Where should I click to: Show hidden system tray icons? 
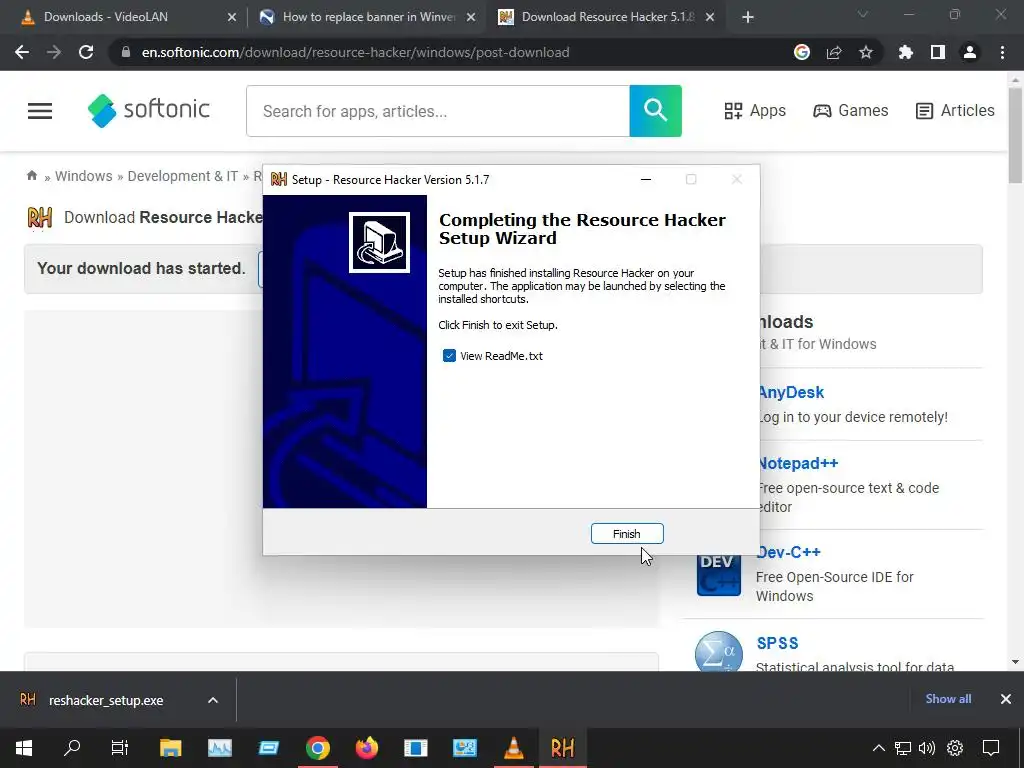click(879, 748)
